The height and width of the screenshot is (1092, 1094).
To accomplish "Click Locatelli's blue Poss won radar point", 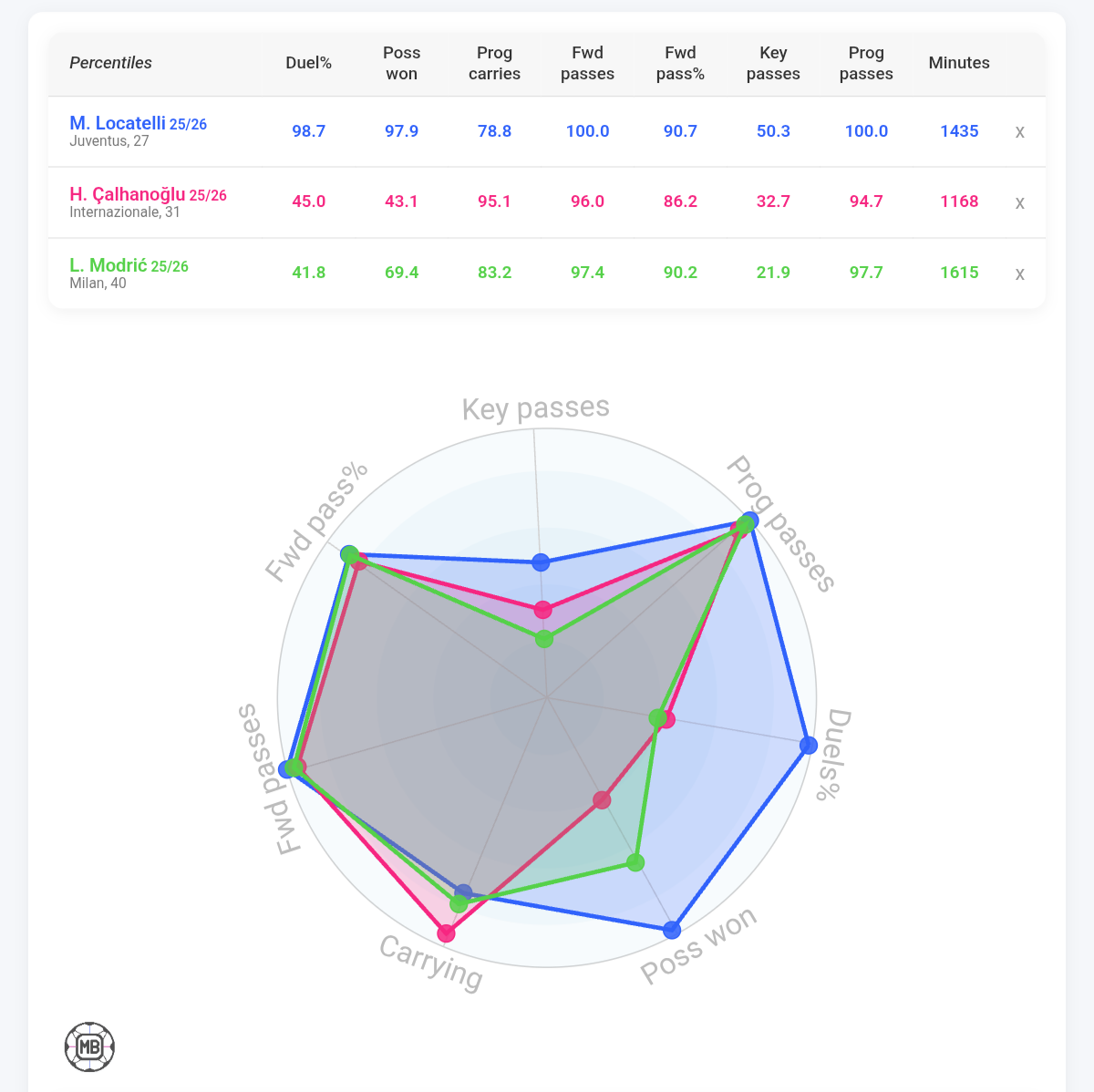I will pos(672,930).
